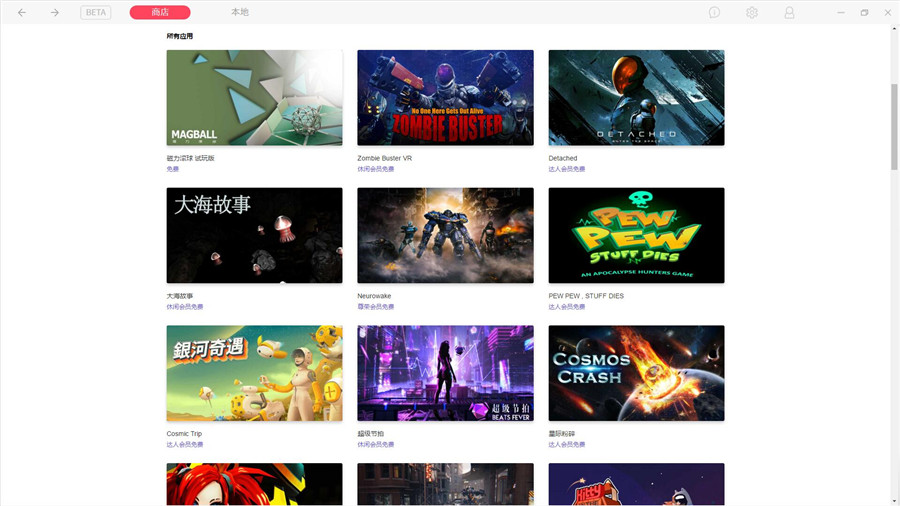This screenshot has width=900, height=506.
Task: Switch to the 商店 store tab
Action: click(160, 12)
